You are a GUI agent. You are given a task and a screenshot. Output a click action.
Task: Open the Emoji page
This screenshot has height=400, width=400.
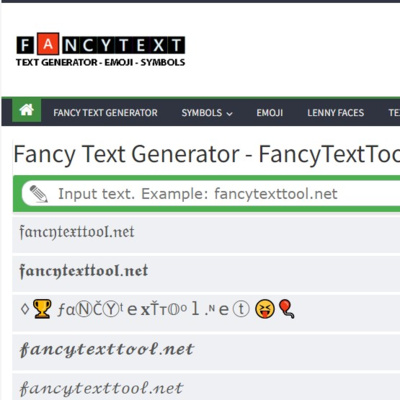[x=270, y=113]
